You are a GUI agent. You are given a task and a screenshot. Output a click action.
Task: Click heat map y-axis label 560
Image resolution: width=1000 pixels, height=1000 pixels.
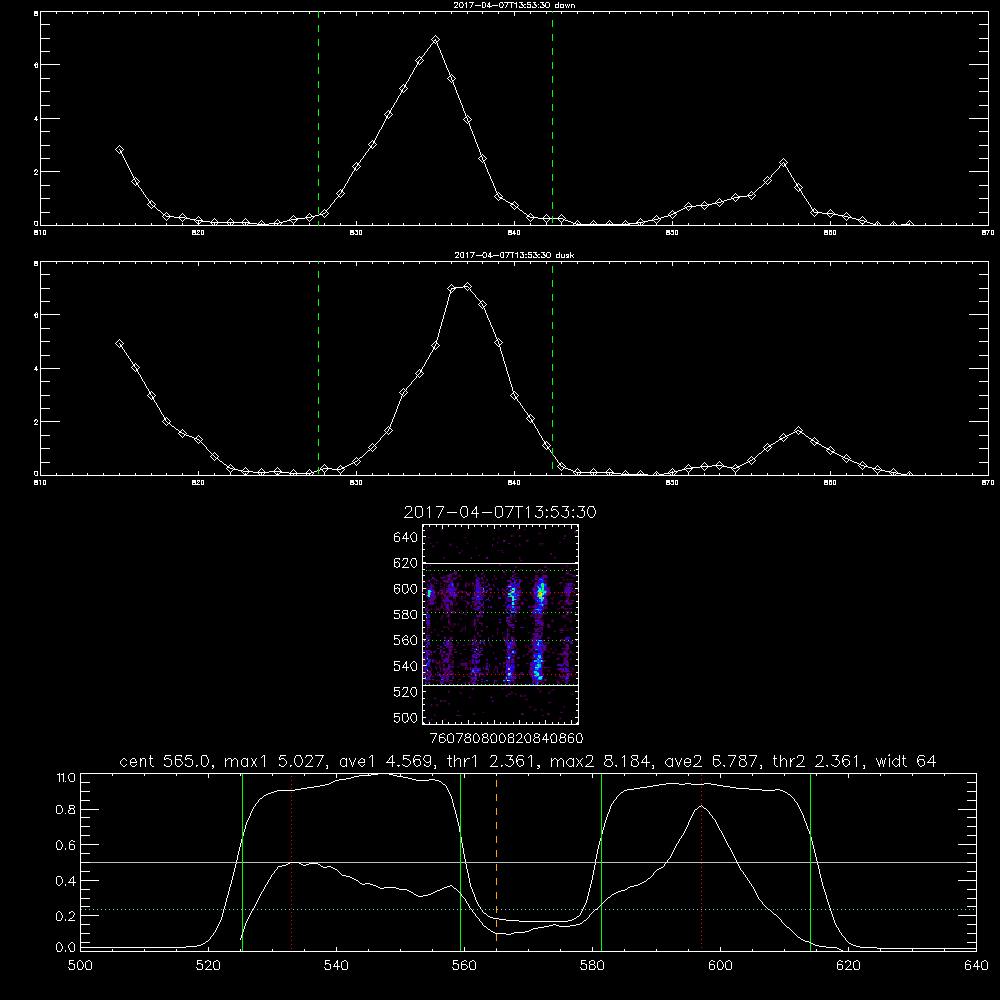tap(406, 640)
